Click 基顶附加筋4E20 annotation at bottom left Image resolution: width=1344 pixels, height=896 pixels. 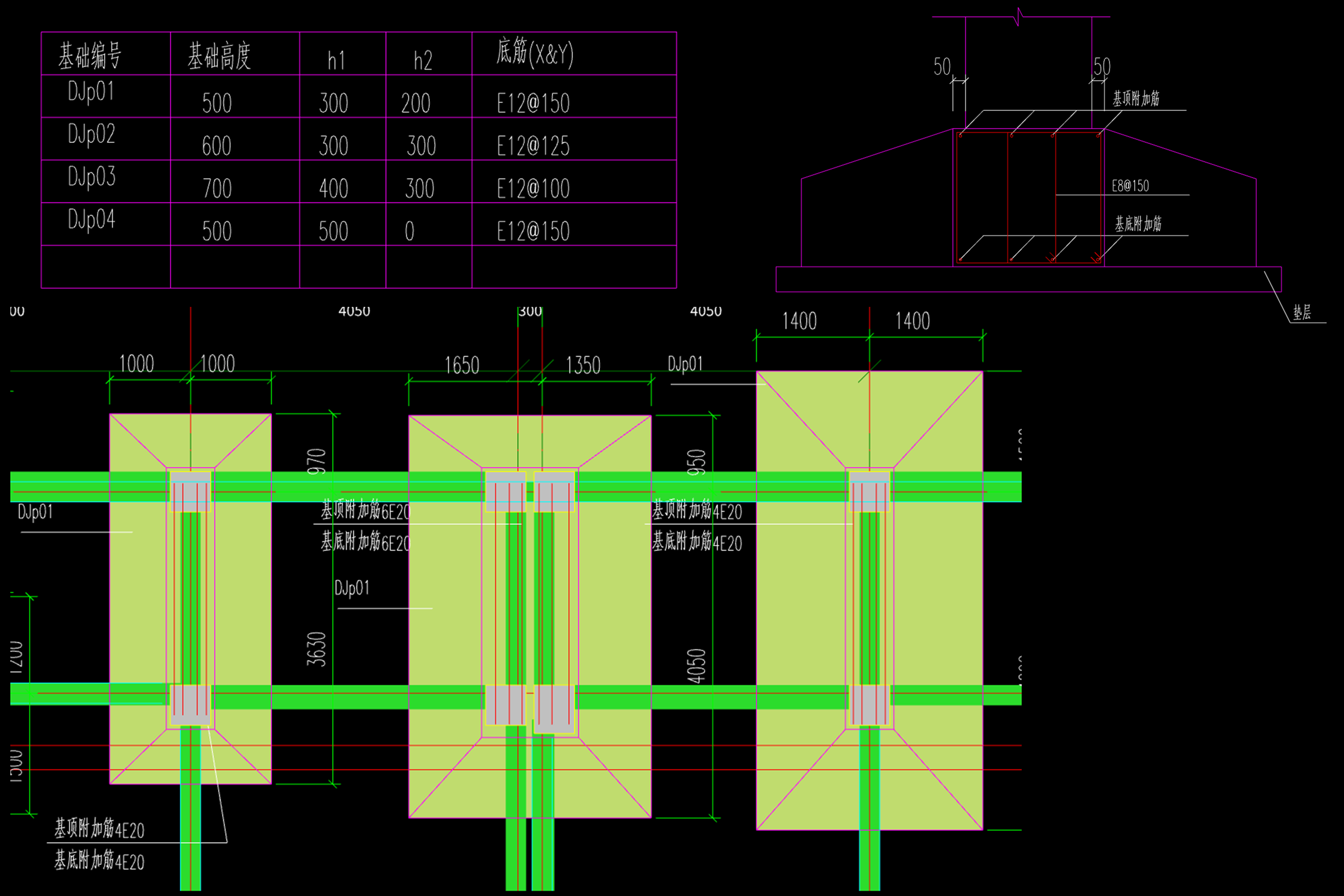click(99, 829)
